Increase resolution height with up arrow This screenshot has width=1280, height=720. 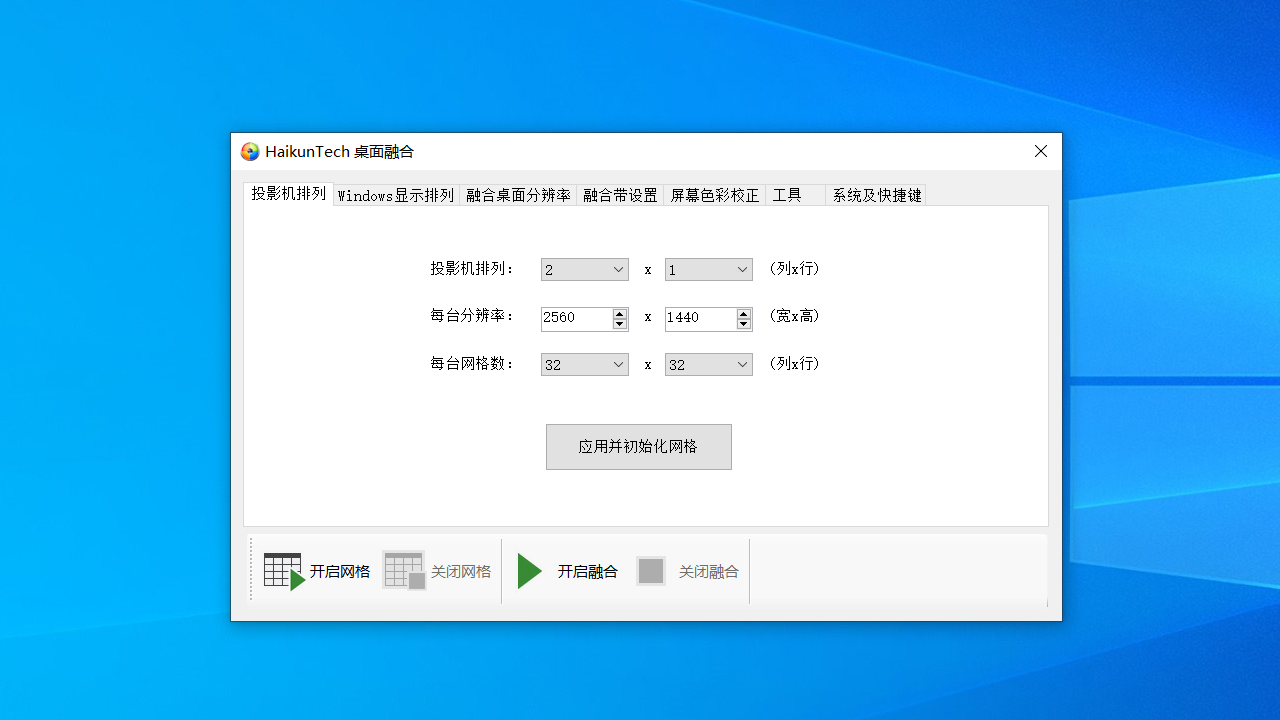744,313
